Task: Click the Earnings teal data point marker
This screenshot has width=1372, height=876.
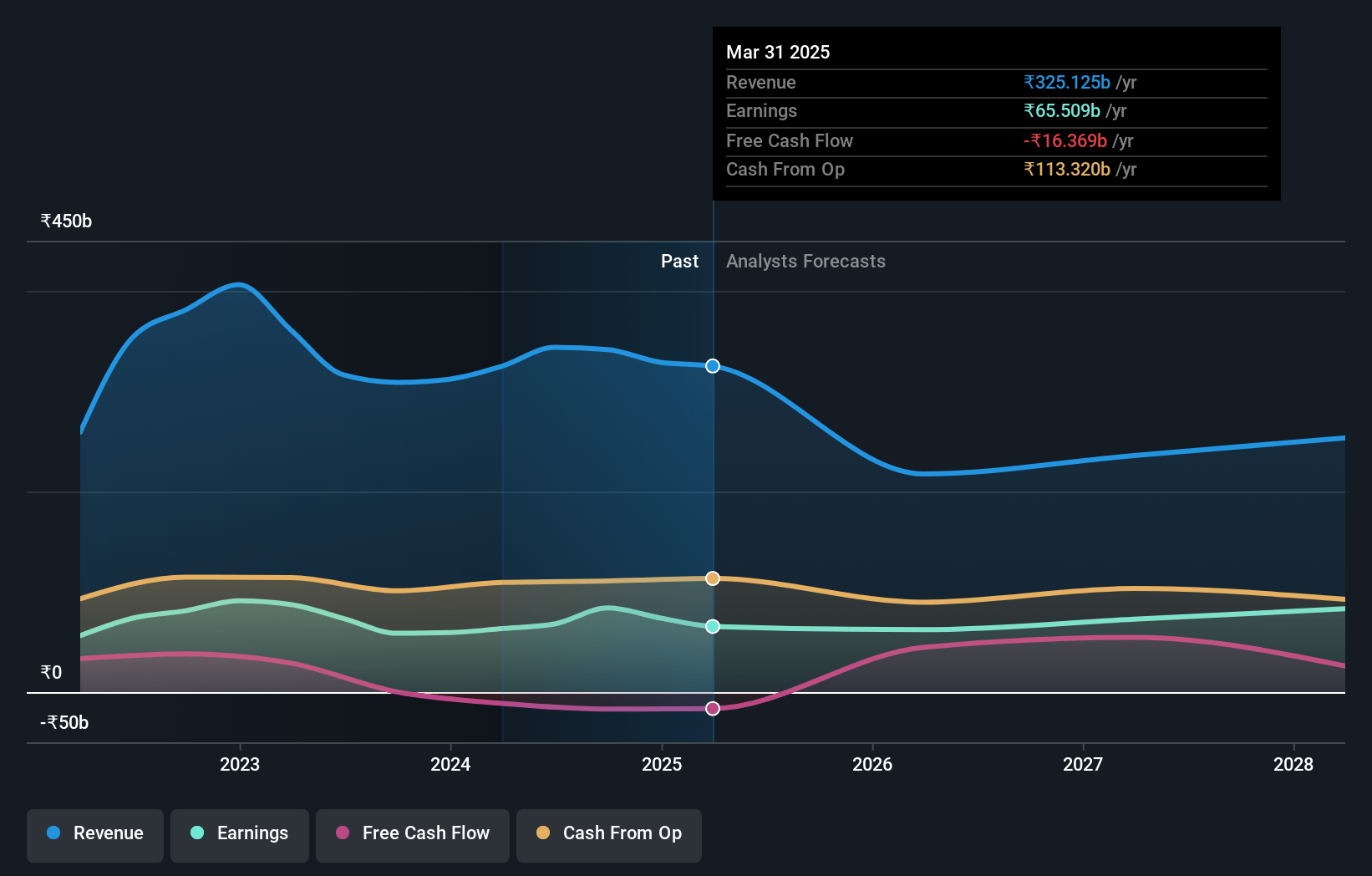Action: tap(713, 626)
